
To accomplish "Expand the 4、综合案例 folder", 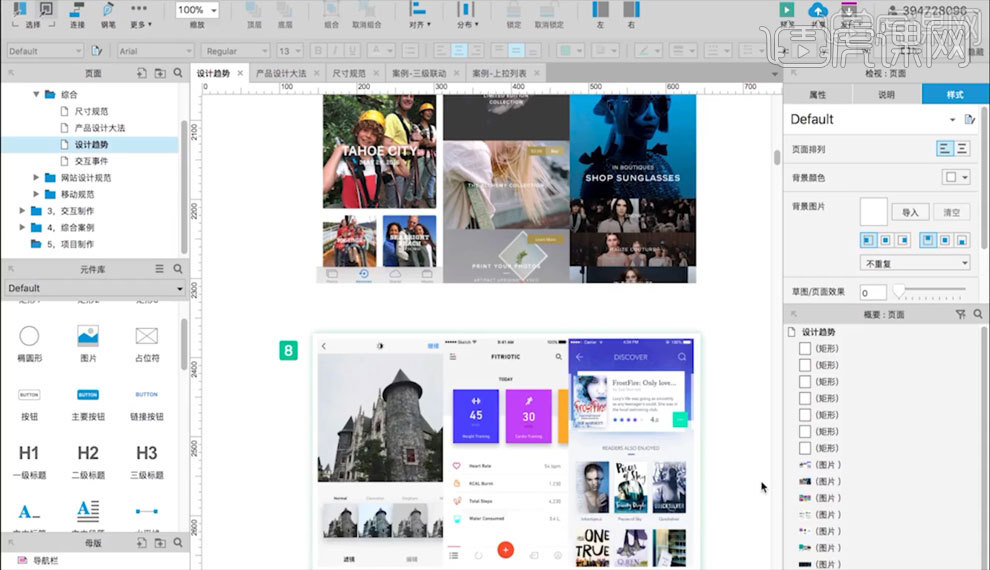I will (22, 227).
